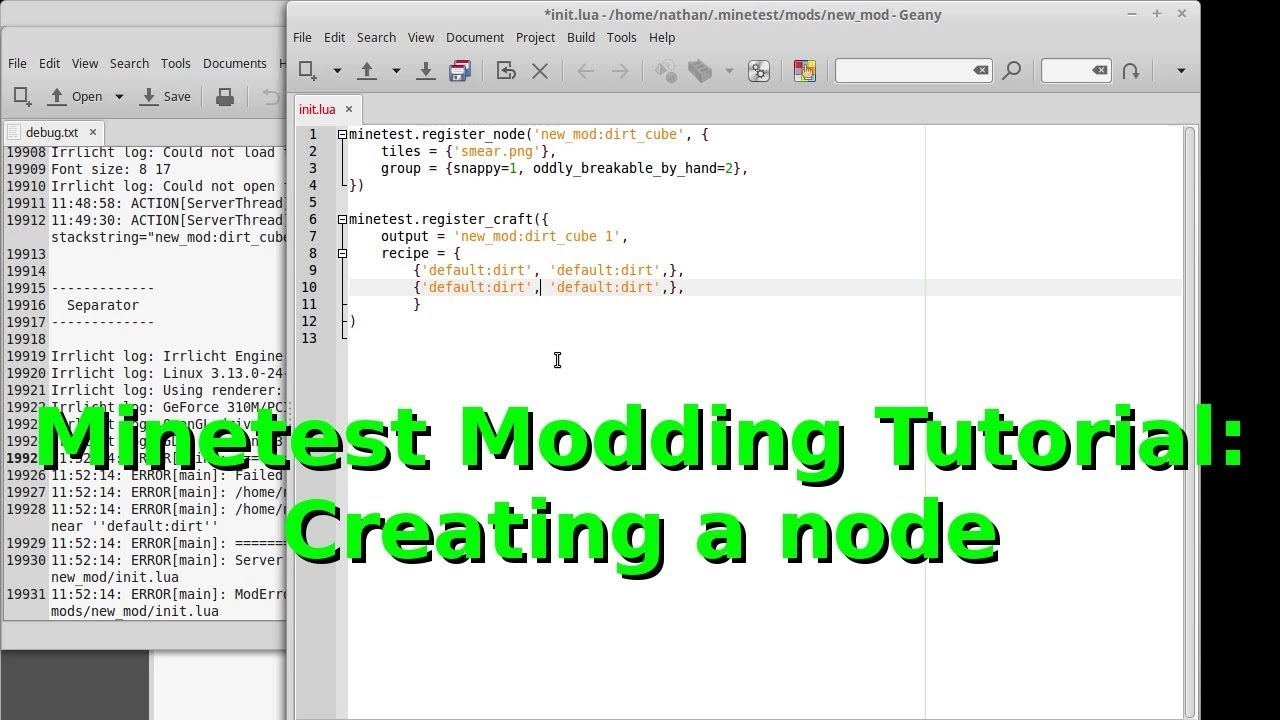The width and height of the screenshot is (1280, 720).
Task: Click the save all files icon
Action: [x=460, y=71]
